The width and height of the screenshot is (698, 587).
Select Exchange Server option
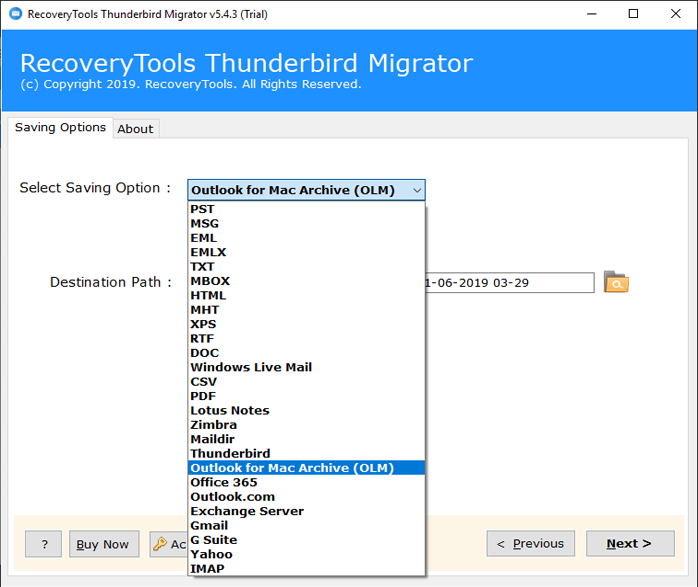pyautogui.click(x=306, y=511)
